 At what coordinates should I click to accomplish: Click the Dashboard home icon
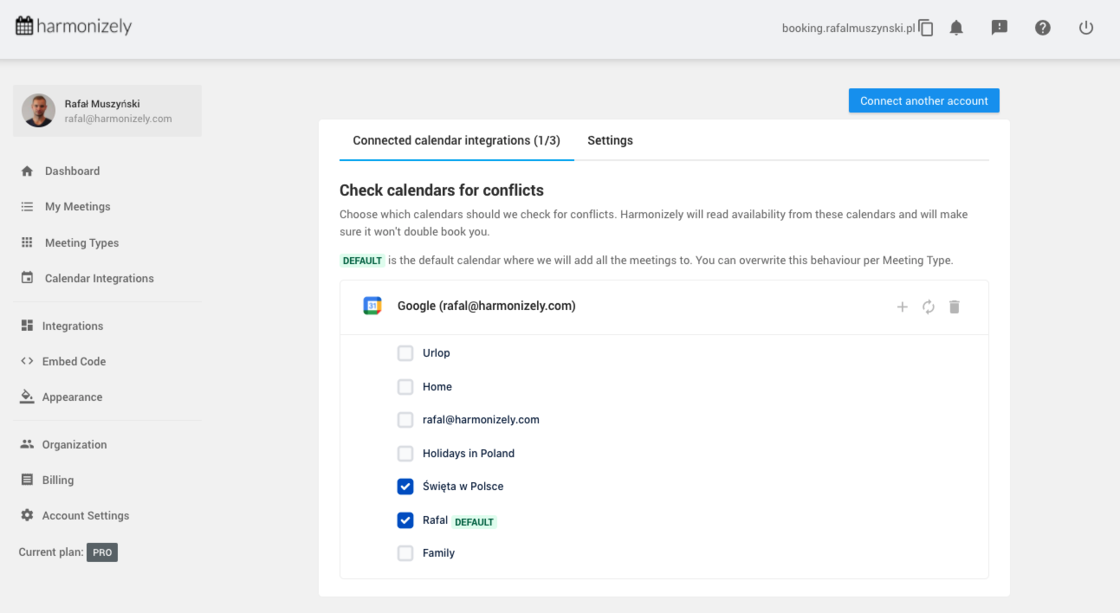click(27, 171)
